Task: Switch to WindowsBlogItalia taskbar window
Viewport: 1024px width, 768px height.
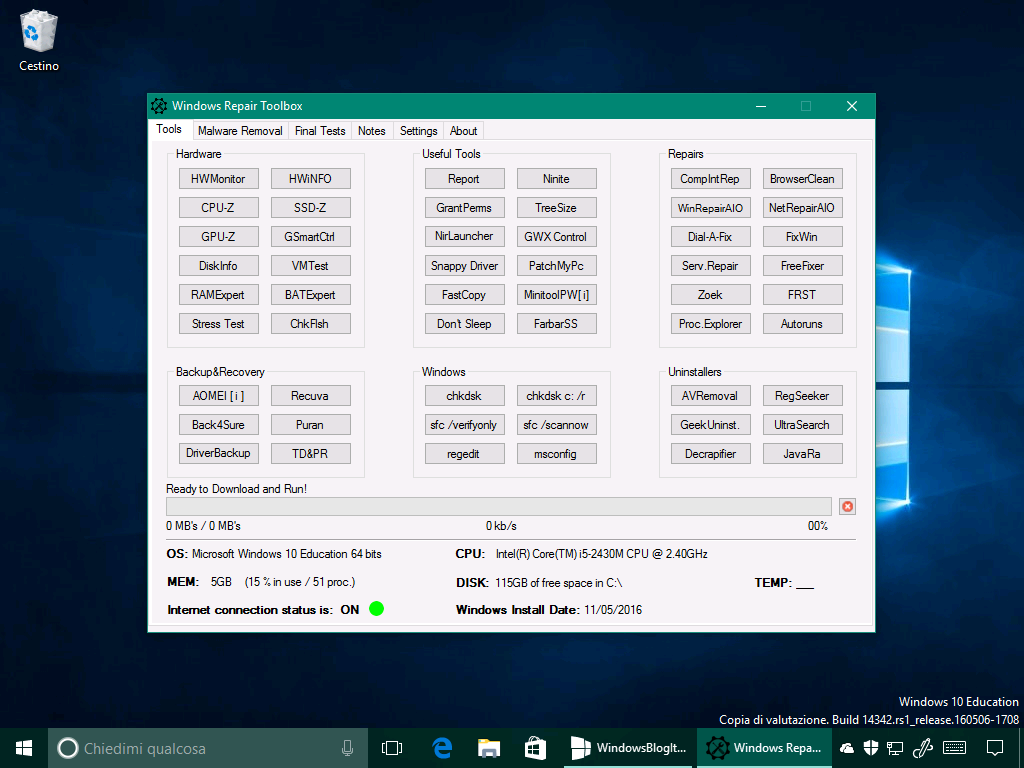Action: 630,748
